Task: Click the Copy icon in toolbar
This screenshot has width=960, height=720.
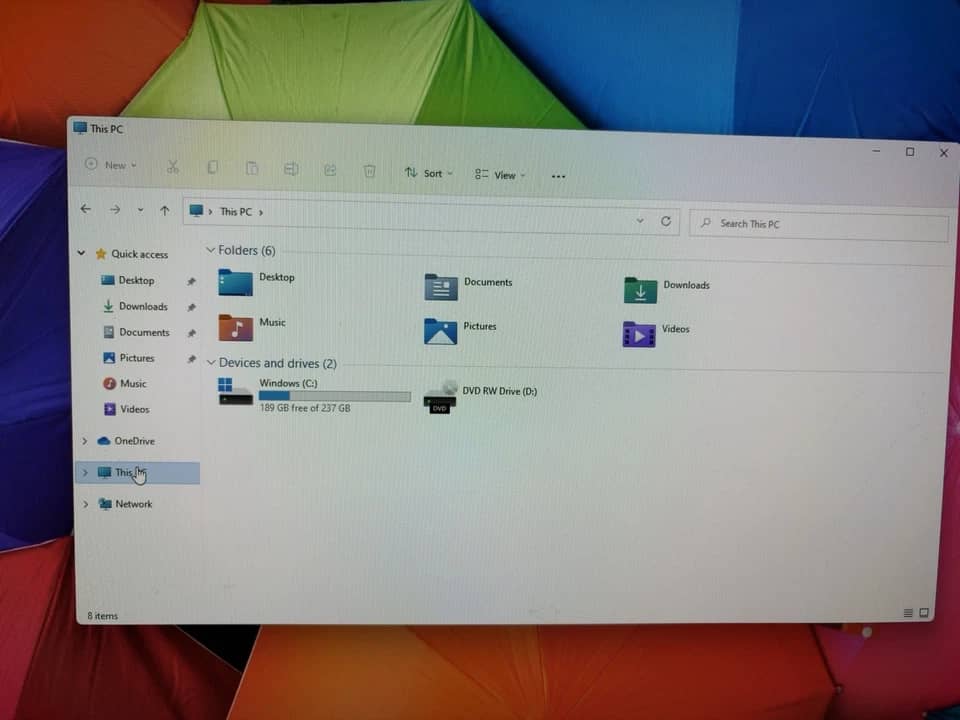Action: (212, 167)
